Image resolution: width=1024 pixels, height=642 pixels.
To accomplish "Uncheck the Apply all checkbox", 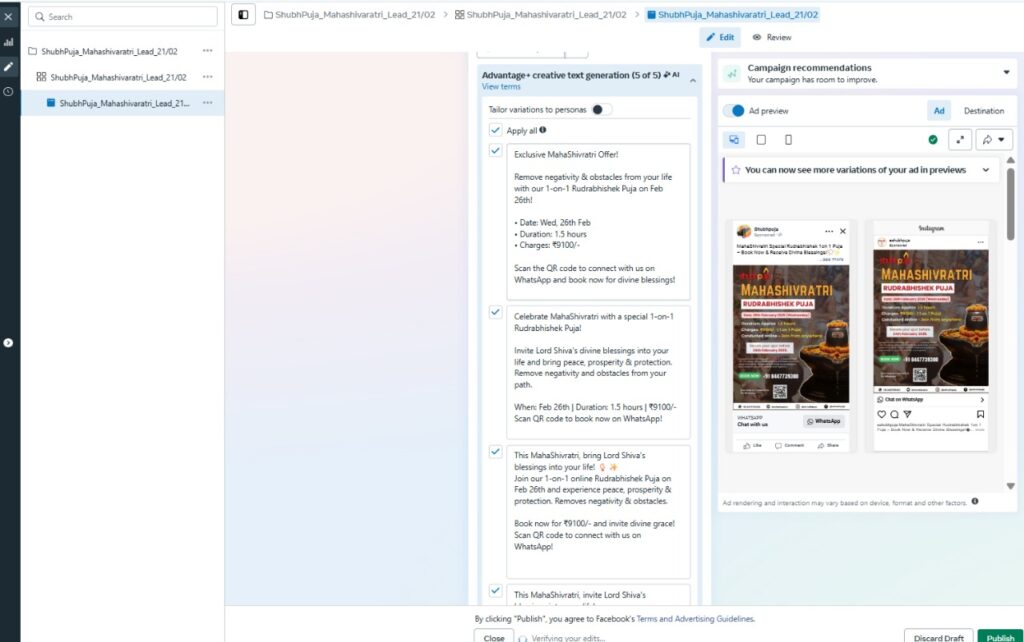I will [496, 130].
